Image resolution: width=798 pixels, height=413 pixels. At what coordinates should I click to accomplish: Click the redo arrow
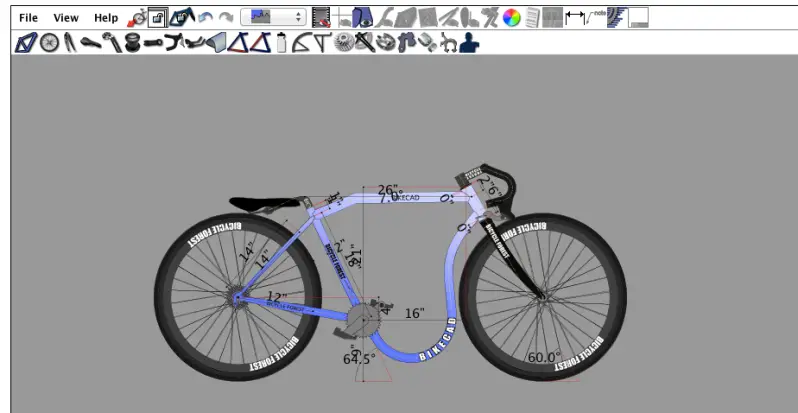[226, 18]
